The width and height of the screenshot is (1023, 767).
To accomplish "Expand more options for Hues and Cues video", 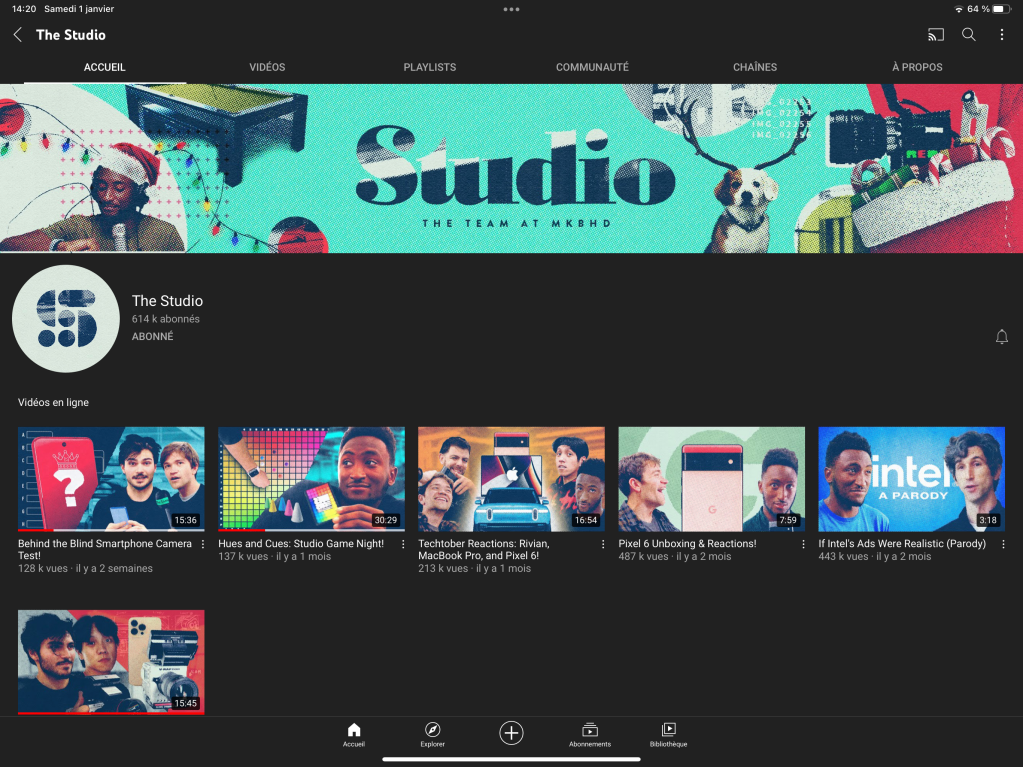I will (403, 545).
